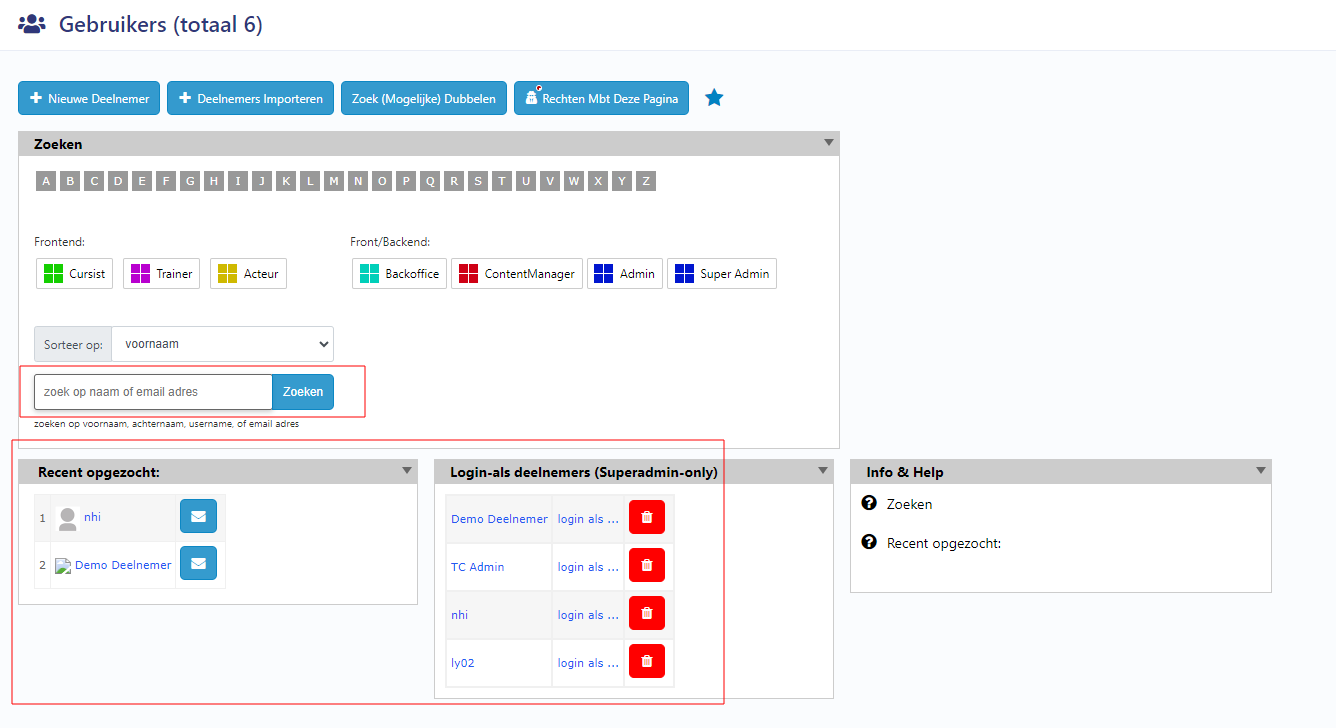Click the email icon next to nhi
The image size is (1336, 728).
[x=198, y=517]
